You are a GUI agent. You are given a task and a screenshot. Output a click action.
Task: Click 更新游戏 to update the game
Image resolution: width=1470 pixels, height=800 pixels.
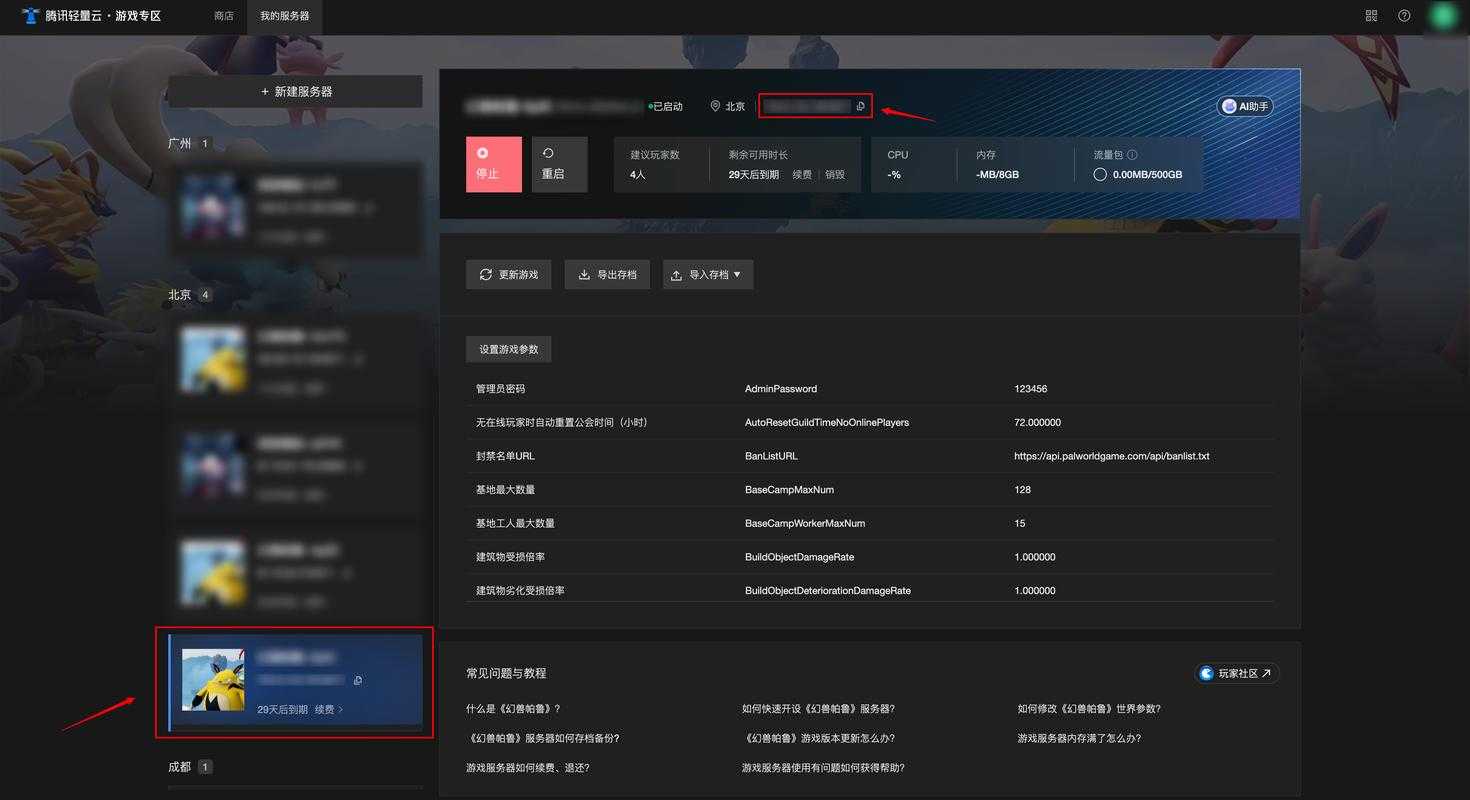[509, 274]
